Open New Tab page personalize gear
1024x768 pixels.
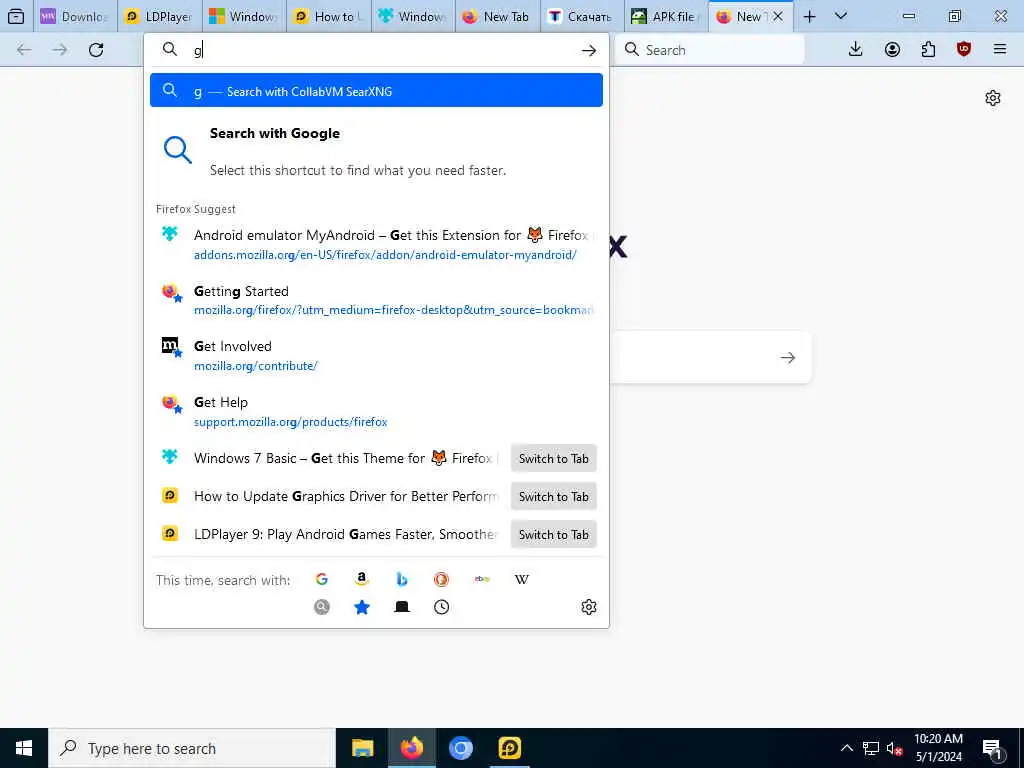993,98
